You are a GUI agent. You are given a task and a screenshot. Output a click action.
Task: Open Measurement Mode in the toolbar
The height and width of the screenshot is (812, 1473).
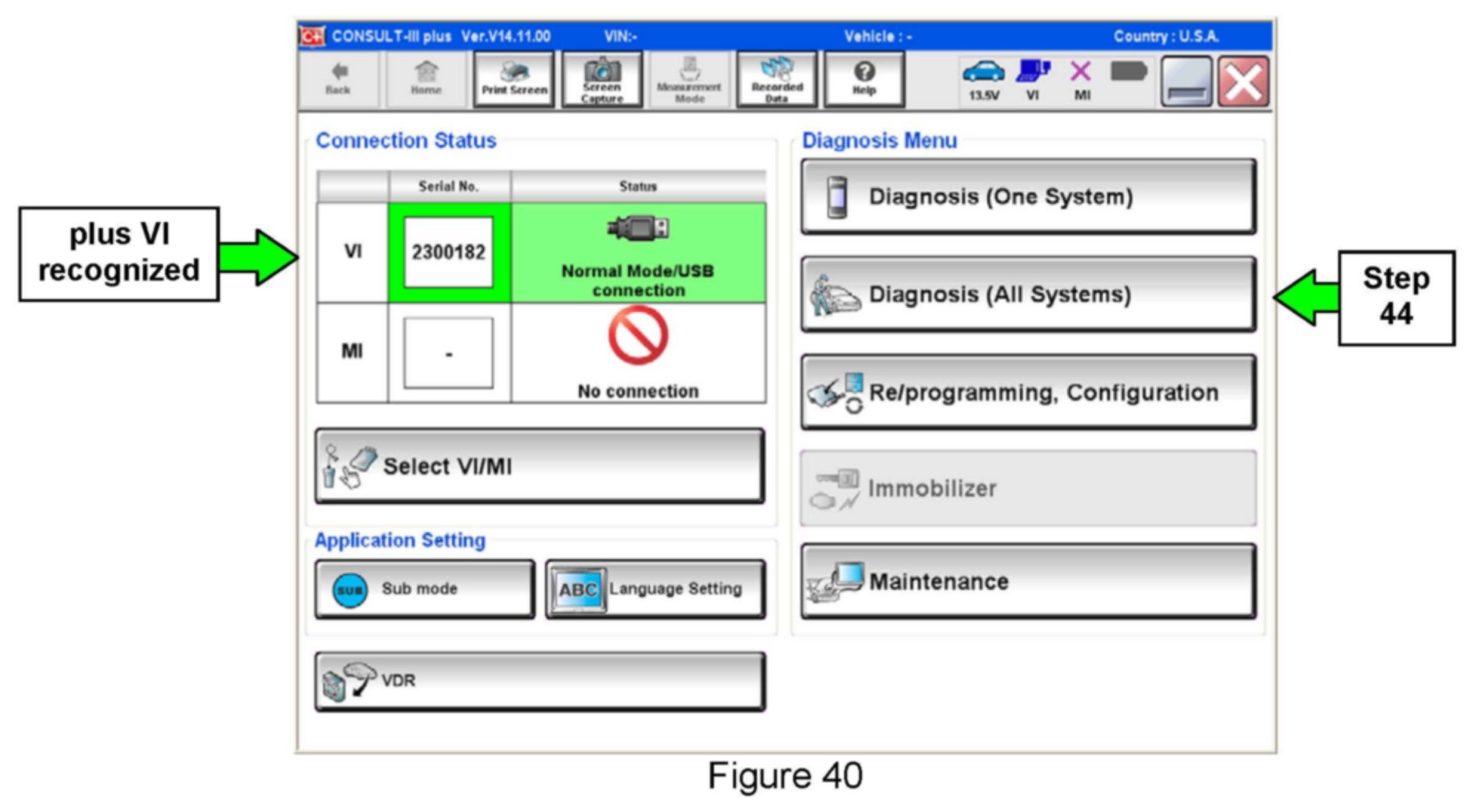pyautogui.click(x=689, y=80)
